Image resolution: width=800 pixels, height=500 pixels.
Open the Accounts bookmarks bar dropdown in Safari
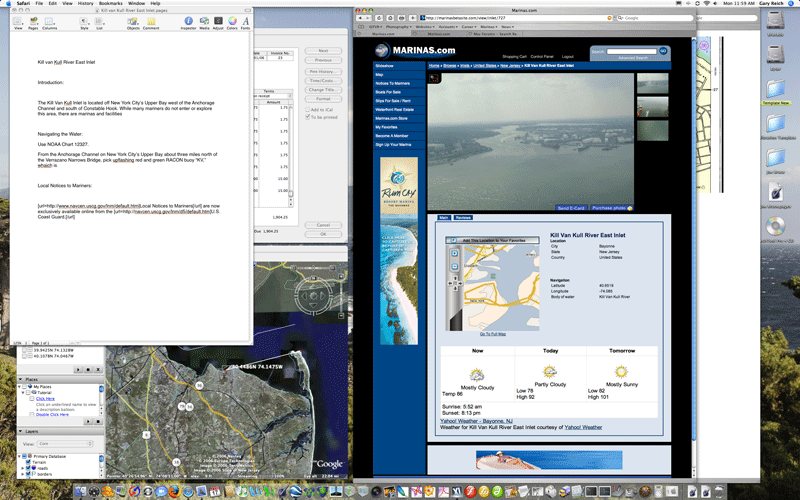tap(448, 27)
